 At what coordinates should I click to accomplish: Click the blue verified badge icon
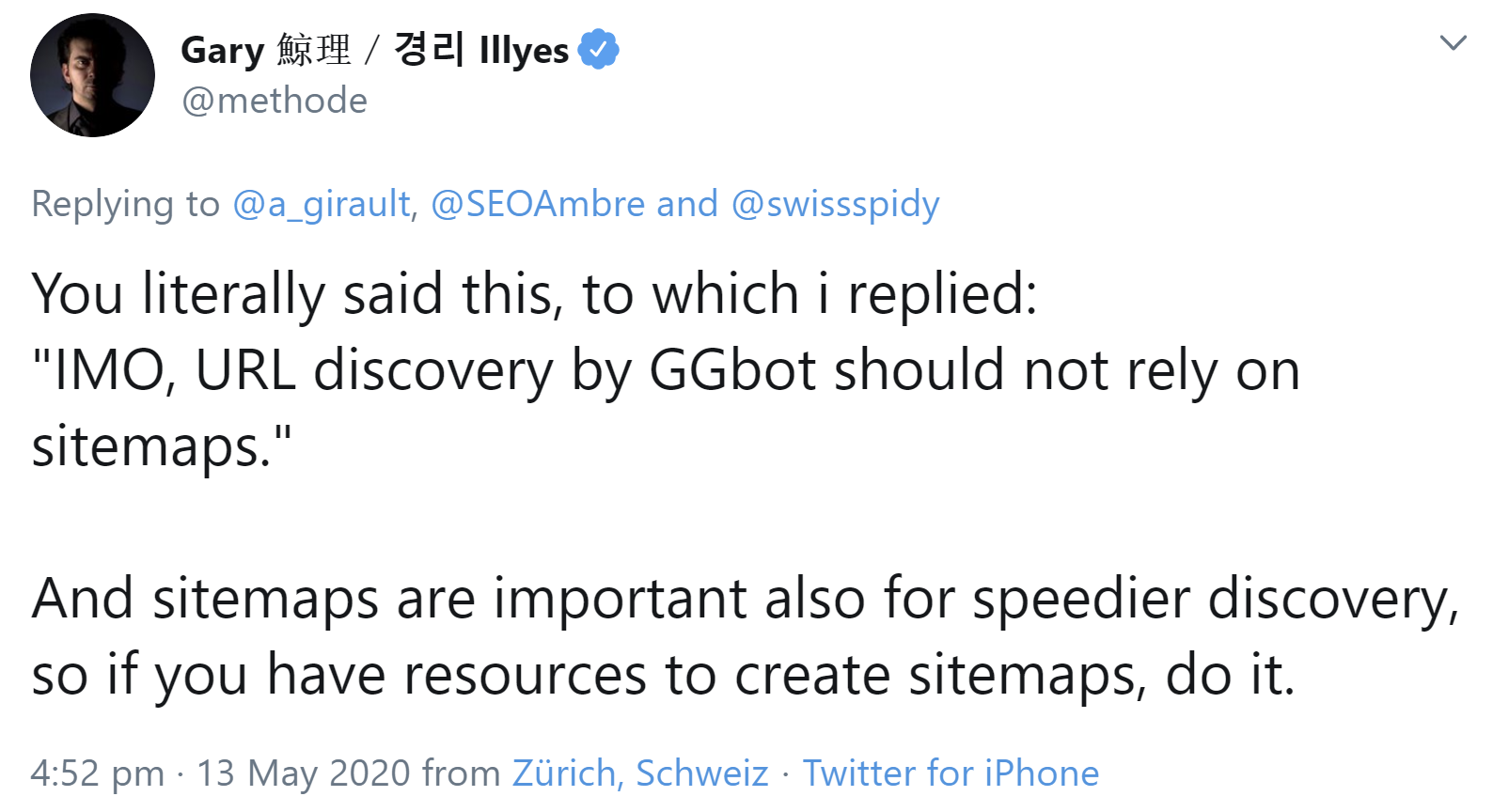pos(598,49)
